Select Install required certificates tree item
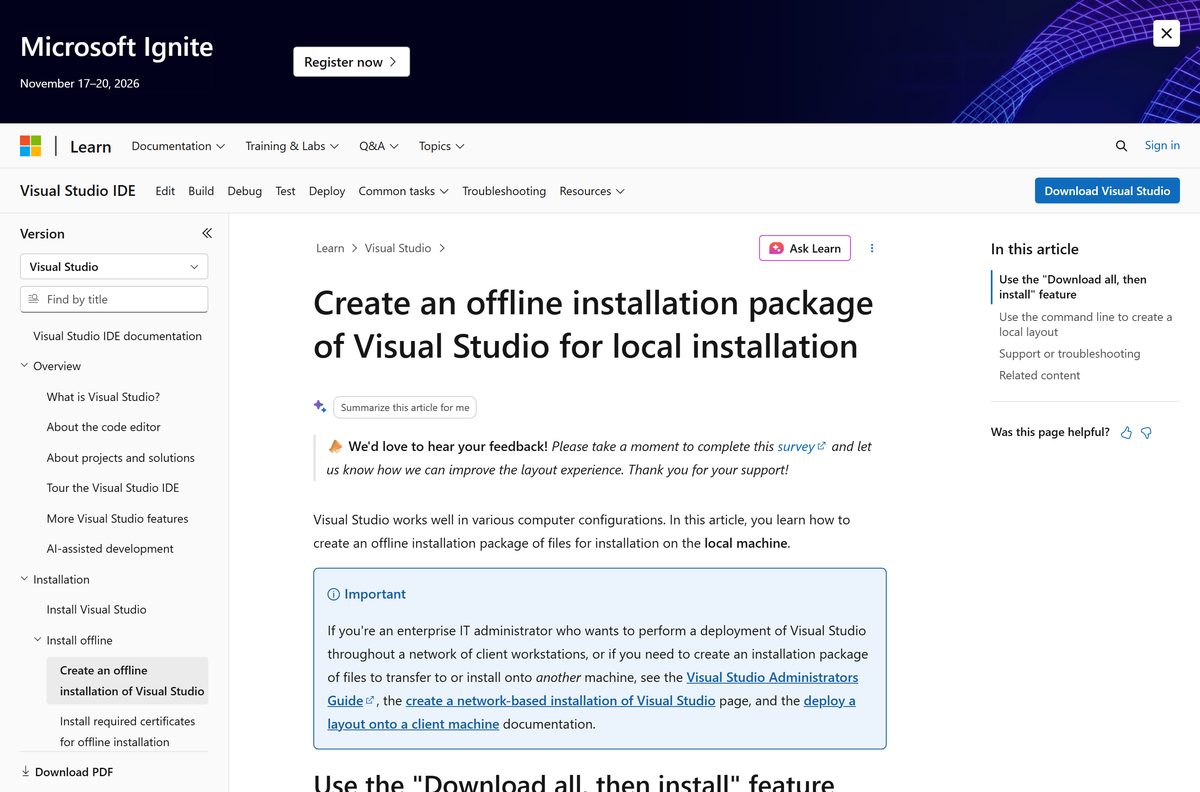1200x792 pixels. (x=127, y=731)
